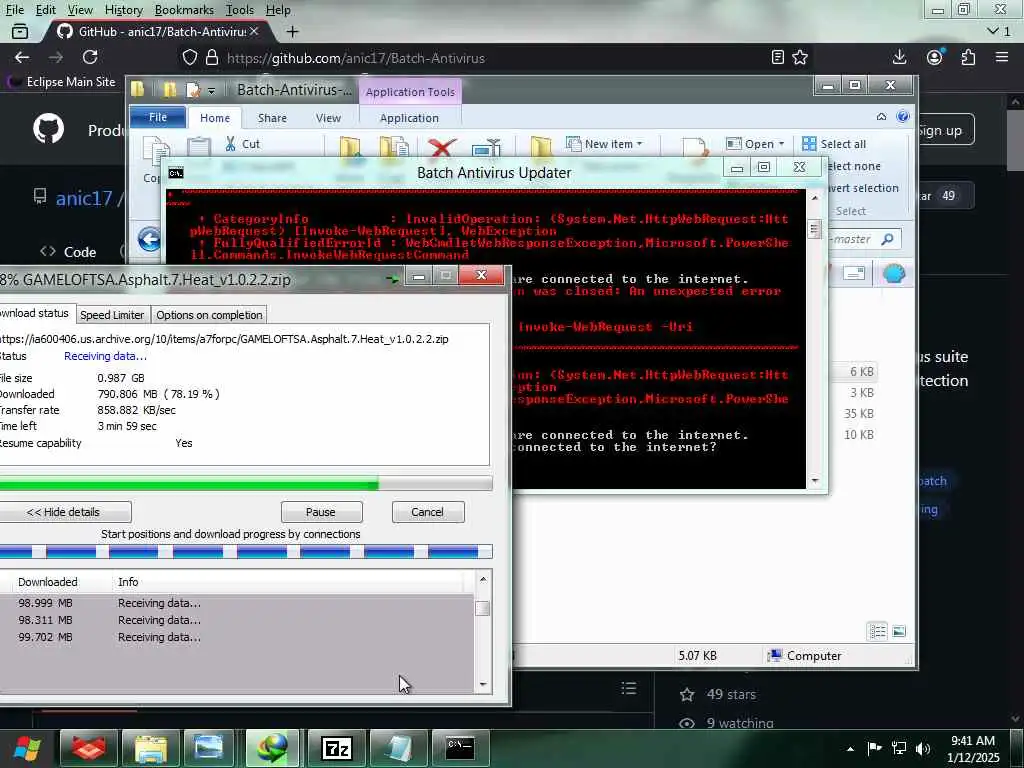Open the network tray icon
Image resolution: width=1024 pixels, height=768 pixels.
(x=899, y=748)
